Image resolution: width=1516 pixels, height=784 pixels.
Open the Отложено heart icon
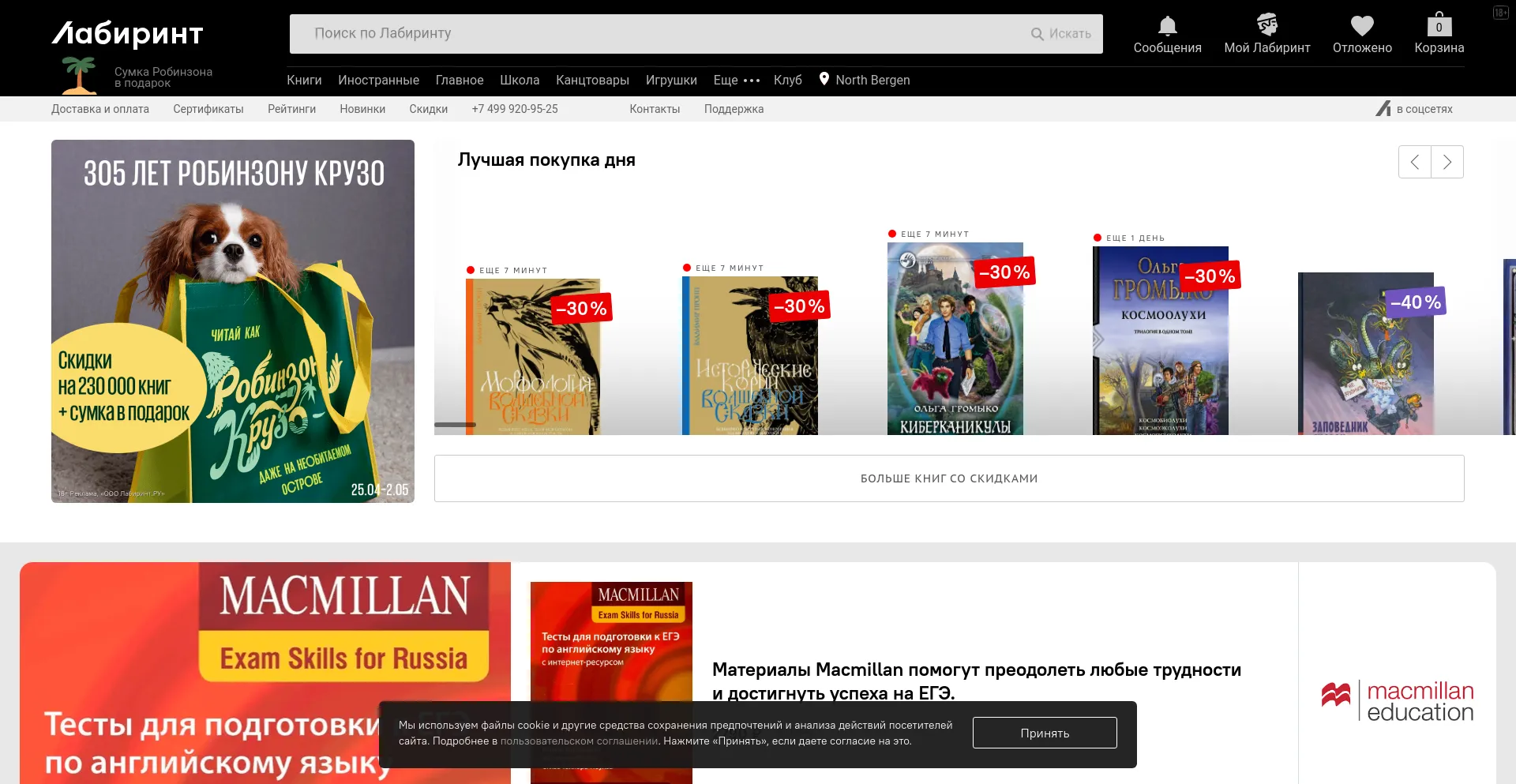point(1362,26)
